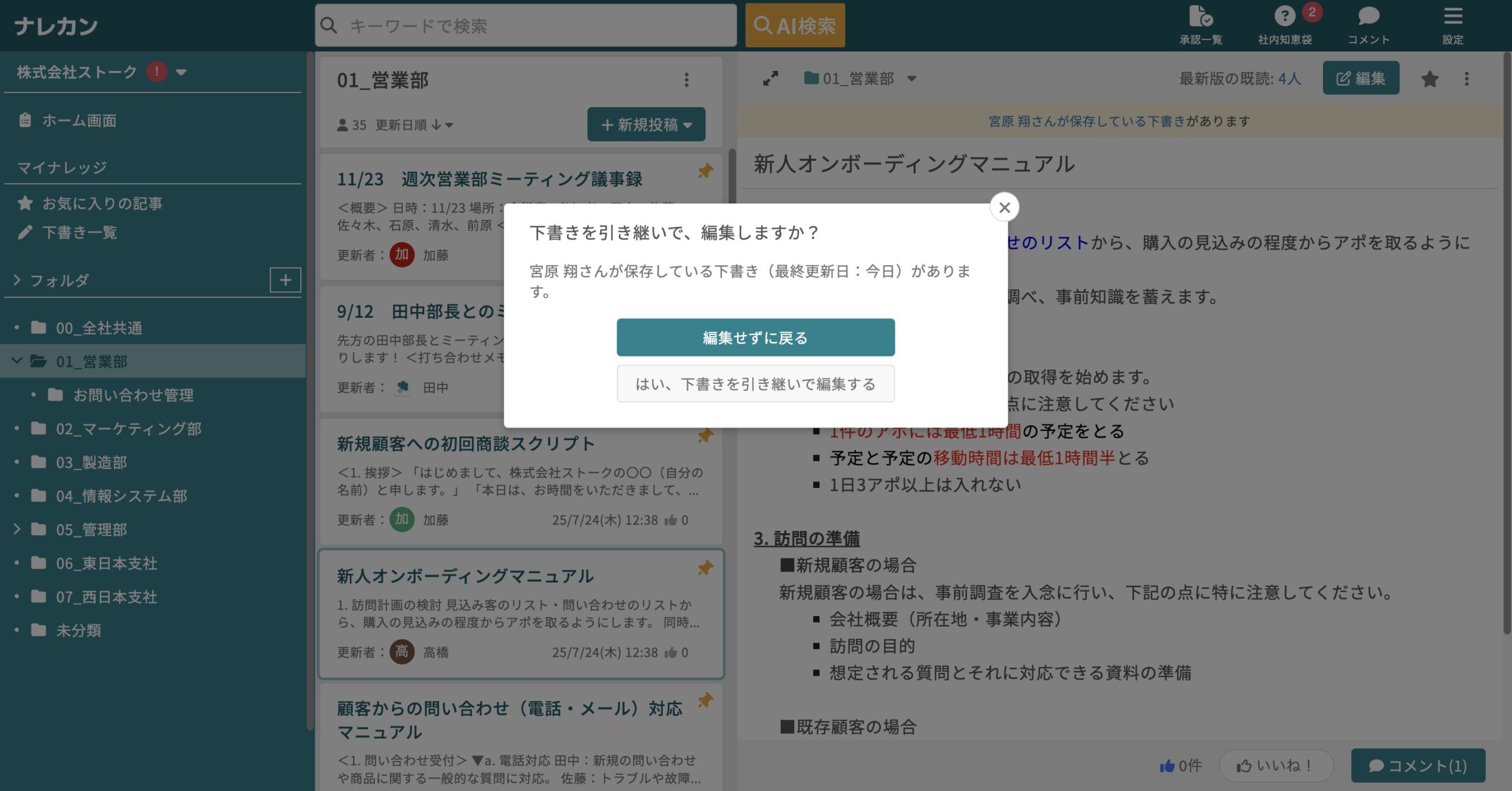1512x791 pixels.
Task: Focus the キーワードで検索 search field
Action: (526, 25)
